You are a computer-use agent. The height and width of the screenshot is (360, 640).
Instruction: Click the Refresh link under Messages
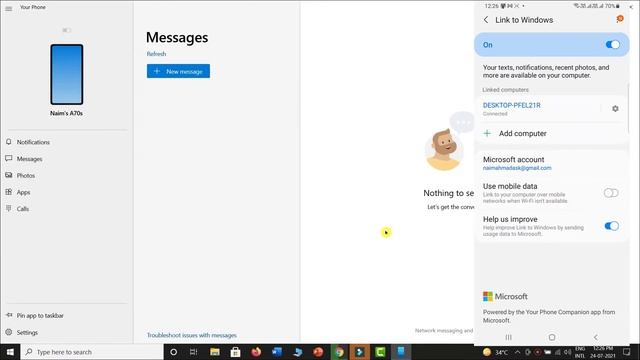pos(156,53)
